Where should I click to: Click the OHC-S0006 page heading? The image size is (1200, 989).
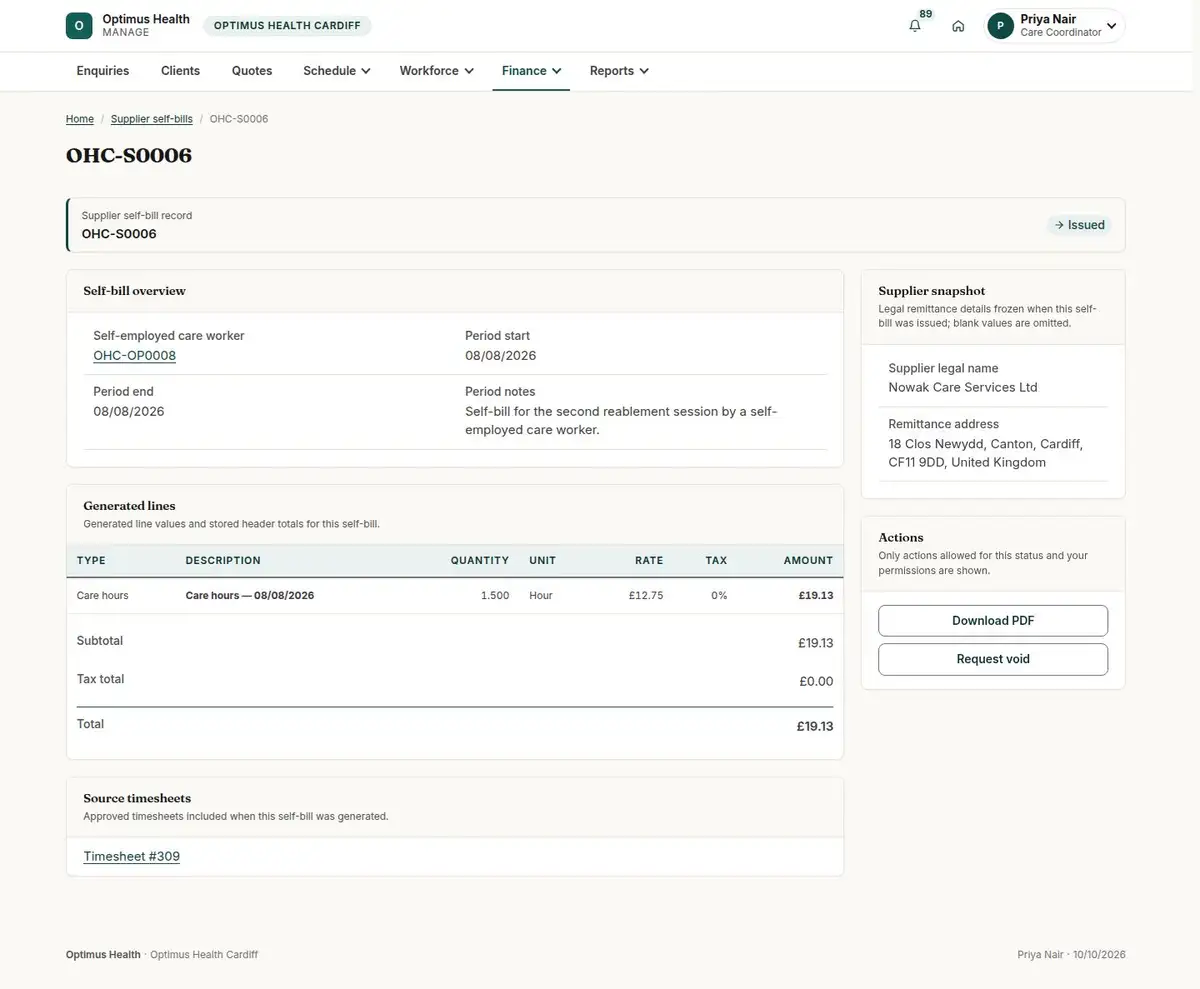pyautogui.click(x=129, y=156)
